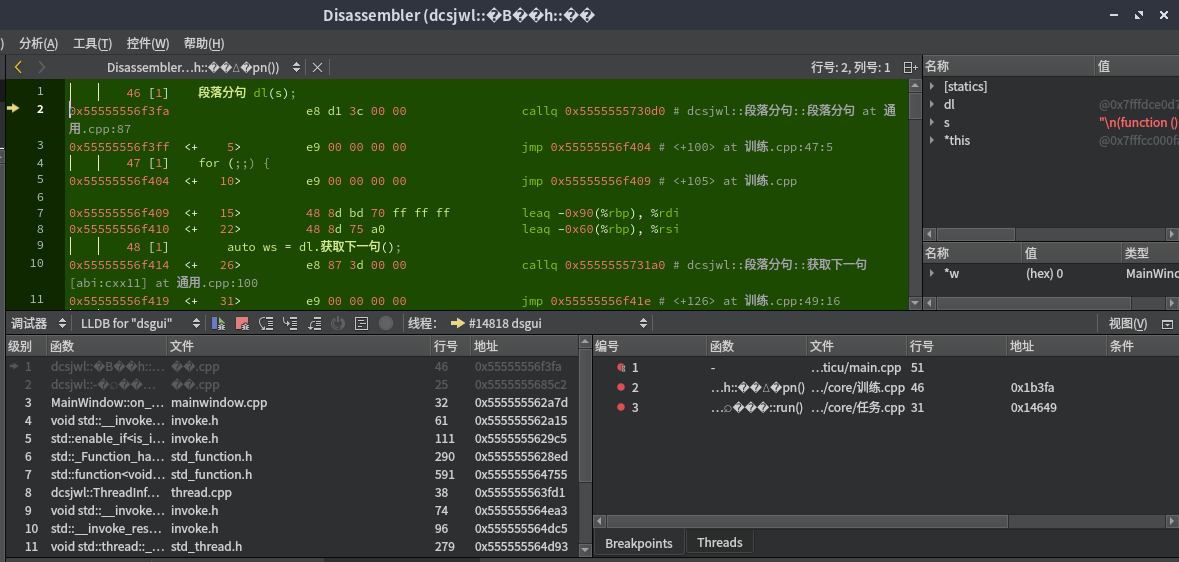1179x562 pixels.
Task: Expand the dl variable node
Action: 932,105
